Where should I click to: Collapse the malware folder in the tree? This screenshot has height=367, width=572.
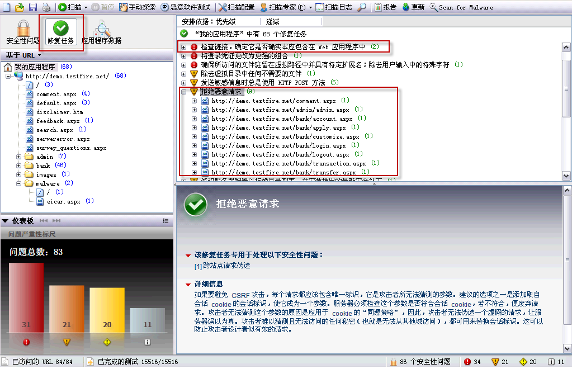point(18,184)
